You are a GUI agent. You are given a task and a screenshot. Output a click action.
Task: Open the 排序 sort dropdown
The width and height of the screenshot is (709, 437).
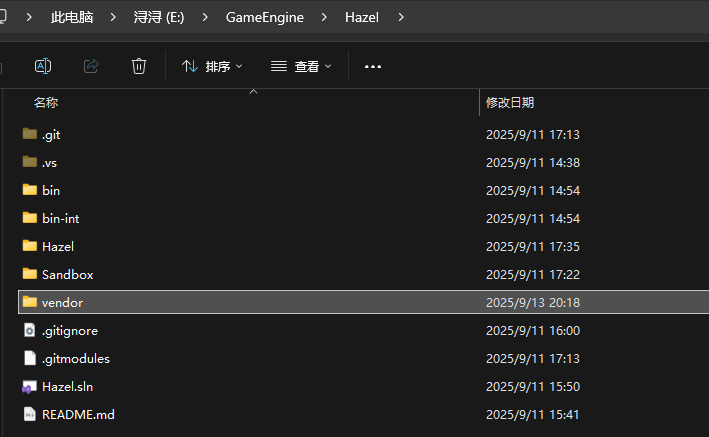click(x=212, y=66)
